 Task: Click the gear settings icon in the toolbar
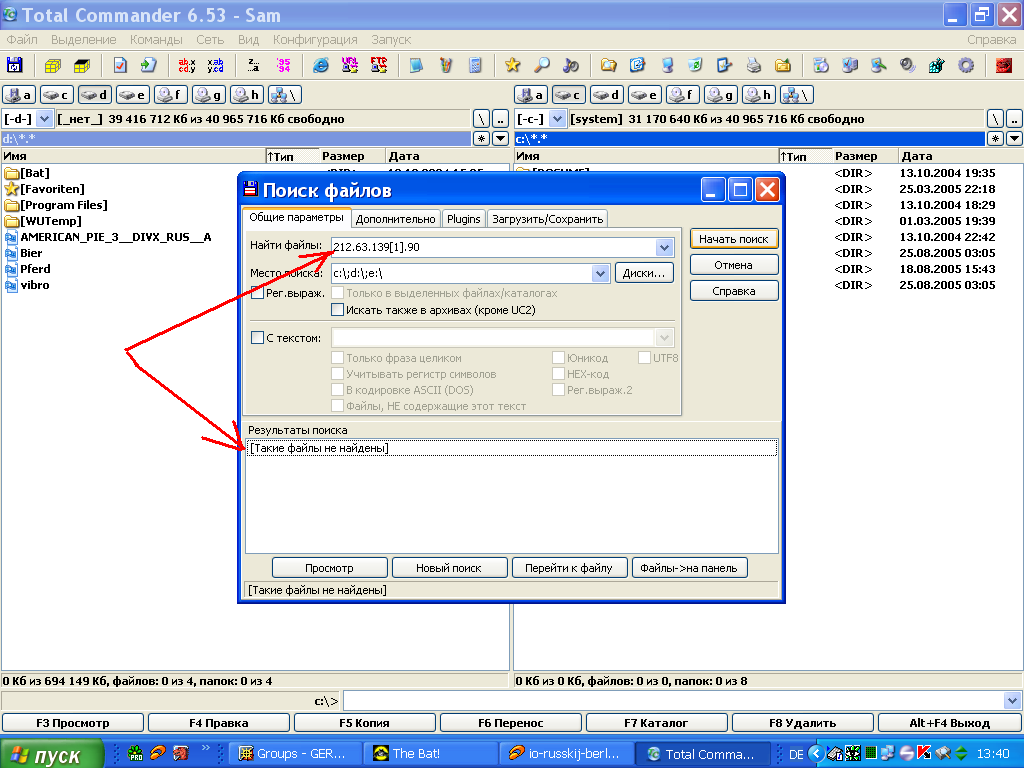click(966, 65)
